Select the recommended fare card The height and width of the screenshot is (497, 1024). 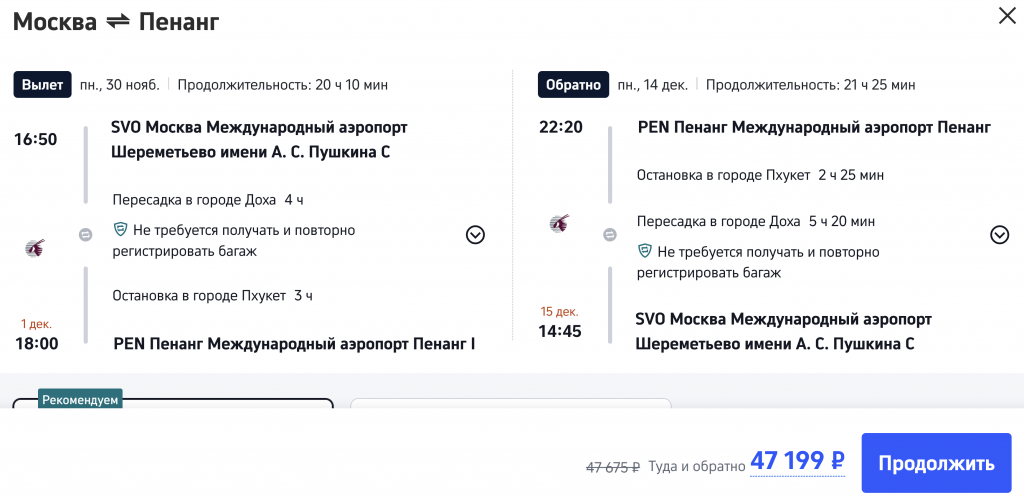point(172,404)
